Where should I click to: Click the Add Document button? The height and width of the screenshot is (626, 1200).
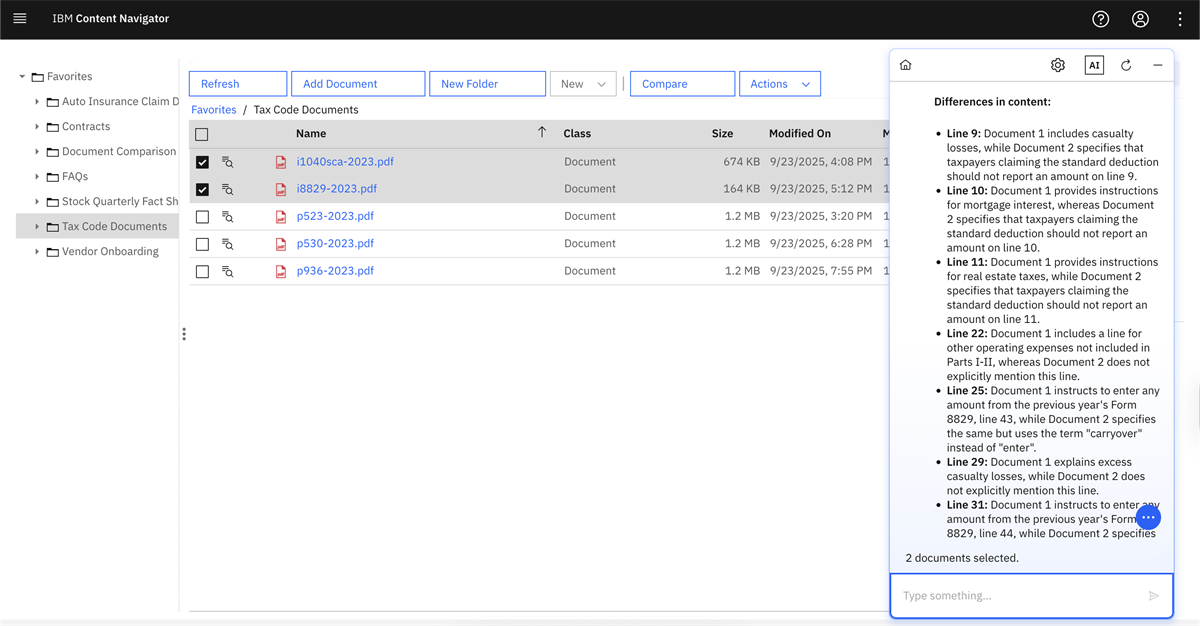pos(358,84)
